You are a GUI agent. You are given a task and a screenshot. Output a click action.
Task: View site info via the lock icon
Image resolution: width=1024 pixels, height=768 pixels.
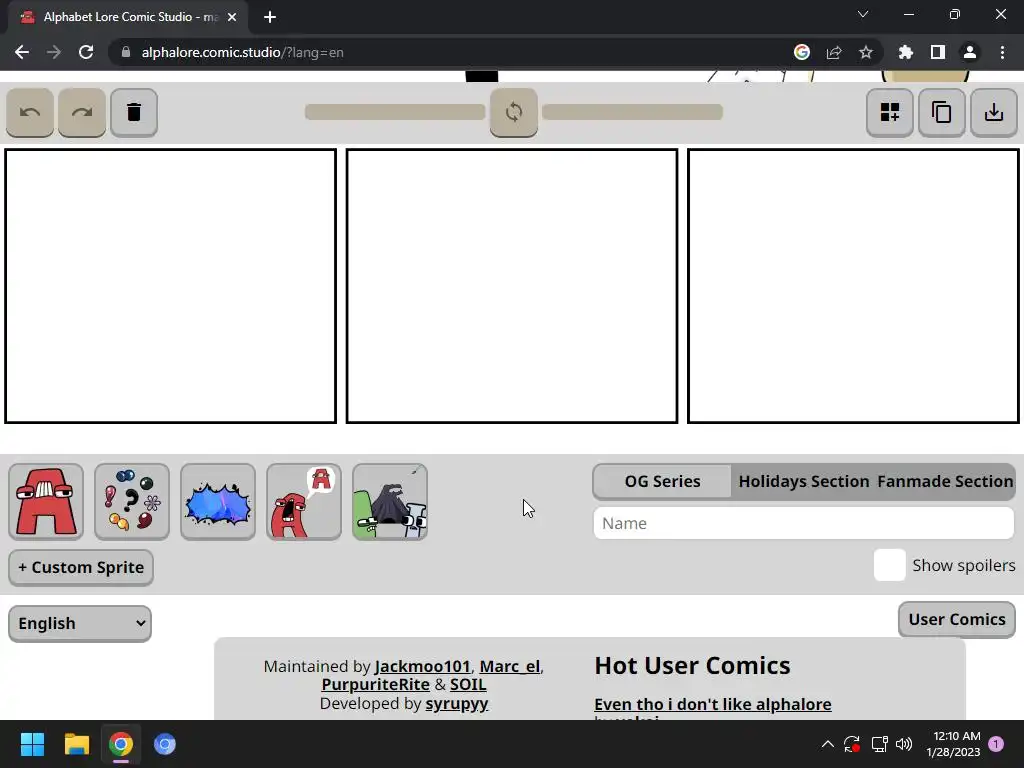(126, 52)
